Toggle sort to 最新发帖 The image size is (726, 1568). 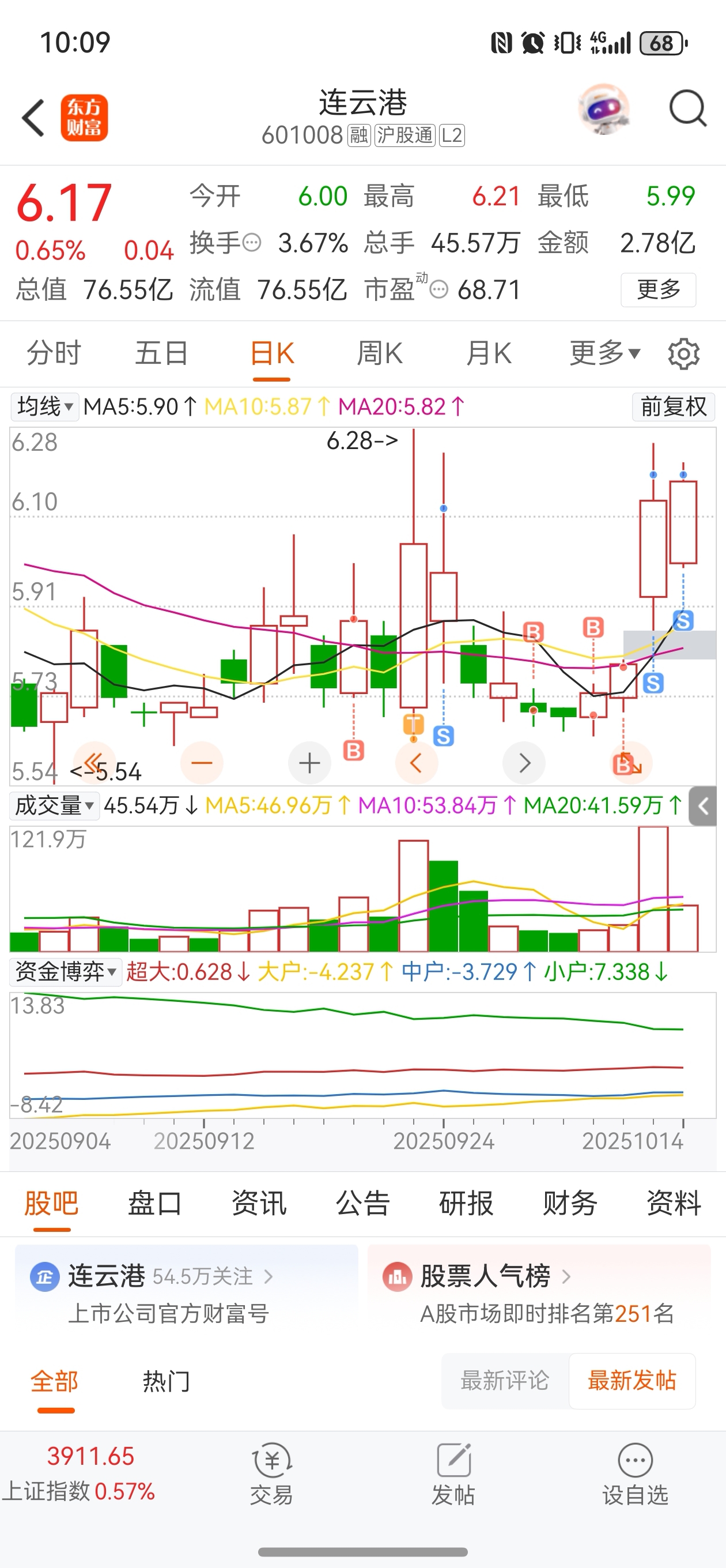(632, 1381)
